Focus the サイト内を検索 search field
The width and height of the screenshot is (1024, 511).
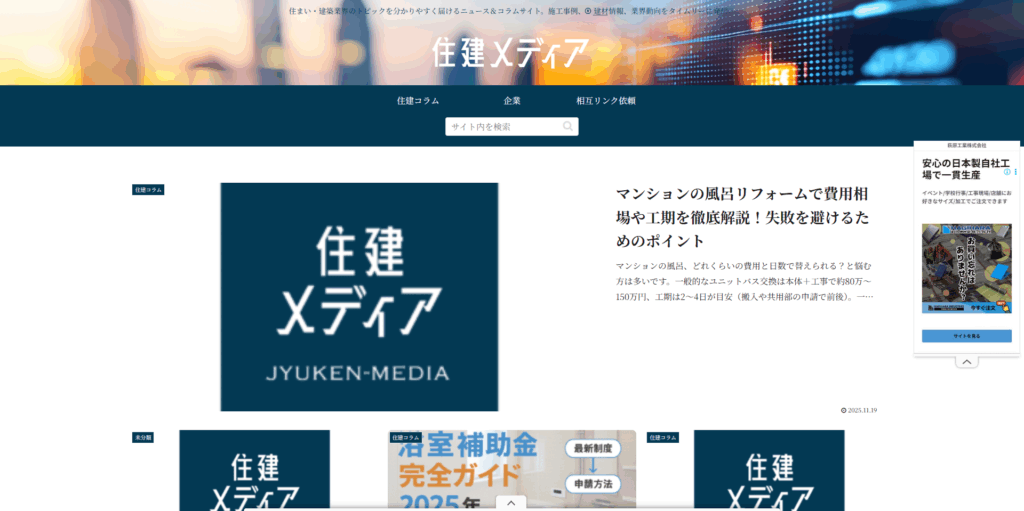click(x=511, y=127)
